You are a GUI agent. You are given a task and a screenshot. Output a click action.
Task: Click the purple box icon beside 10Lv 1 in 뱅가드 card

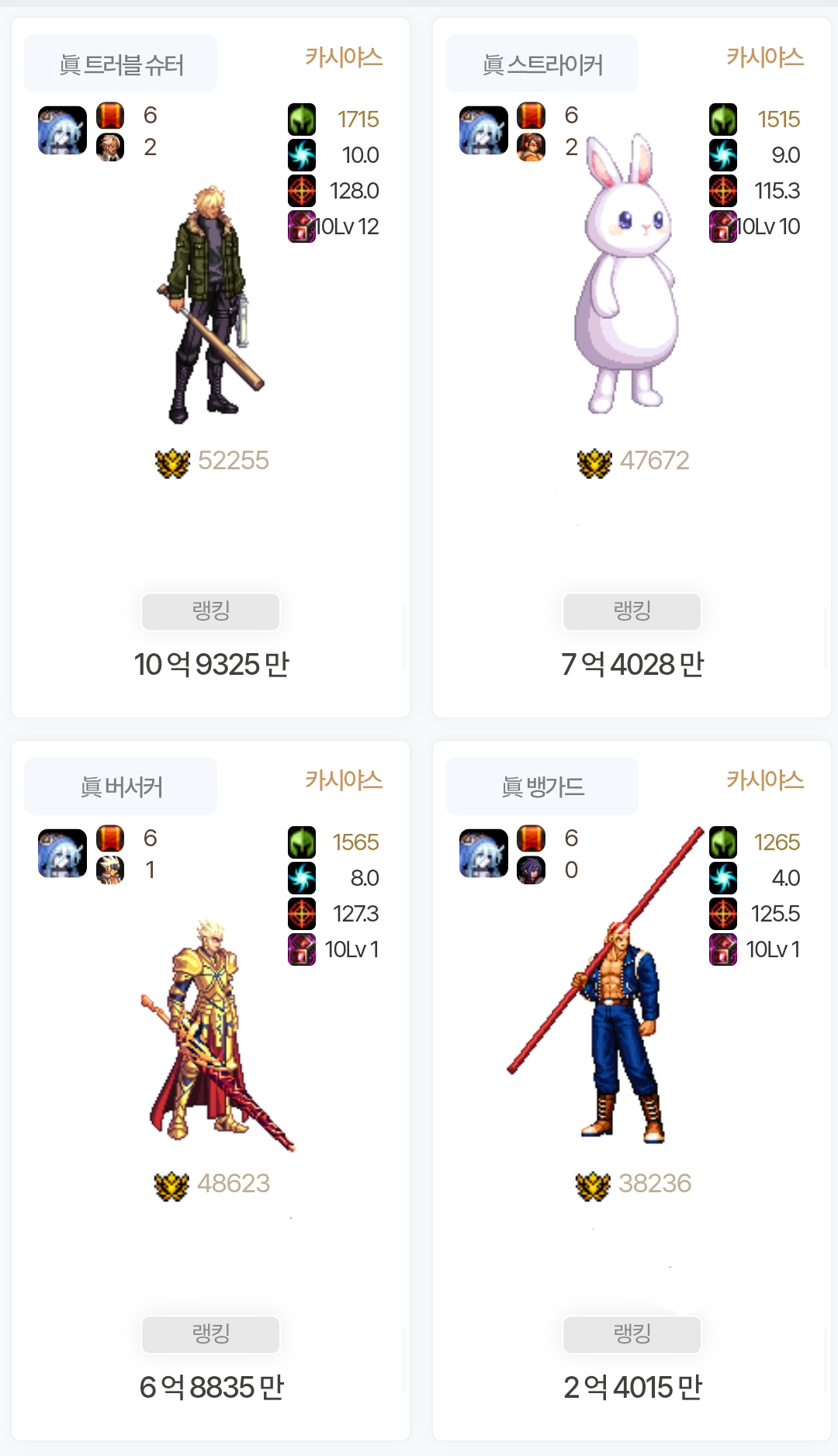(x=723, y=949)
